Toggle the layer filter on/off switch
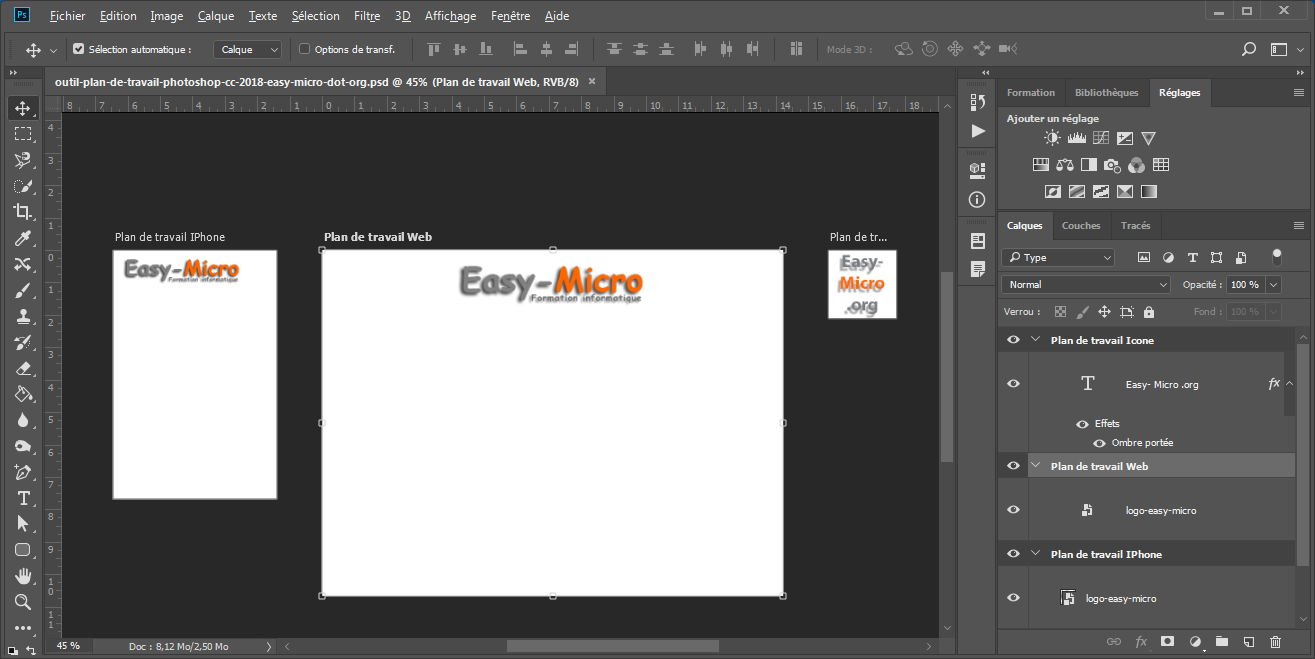The width and height of the screenshot is (1315, 659). (1277, 256)
